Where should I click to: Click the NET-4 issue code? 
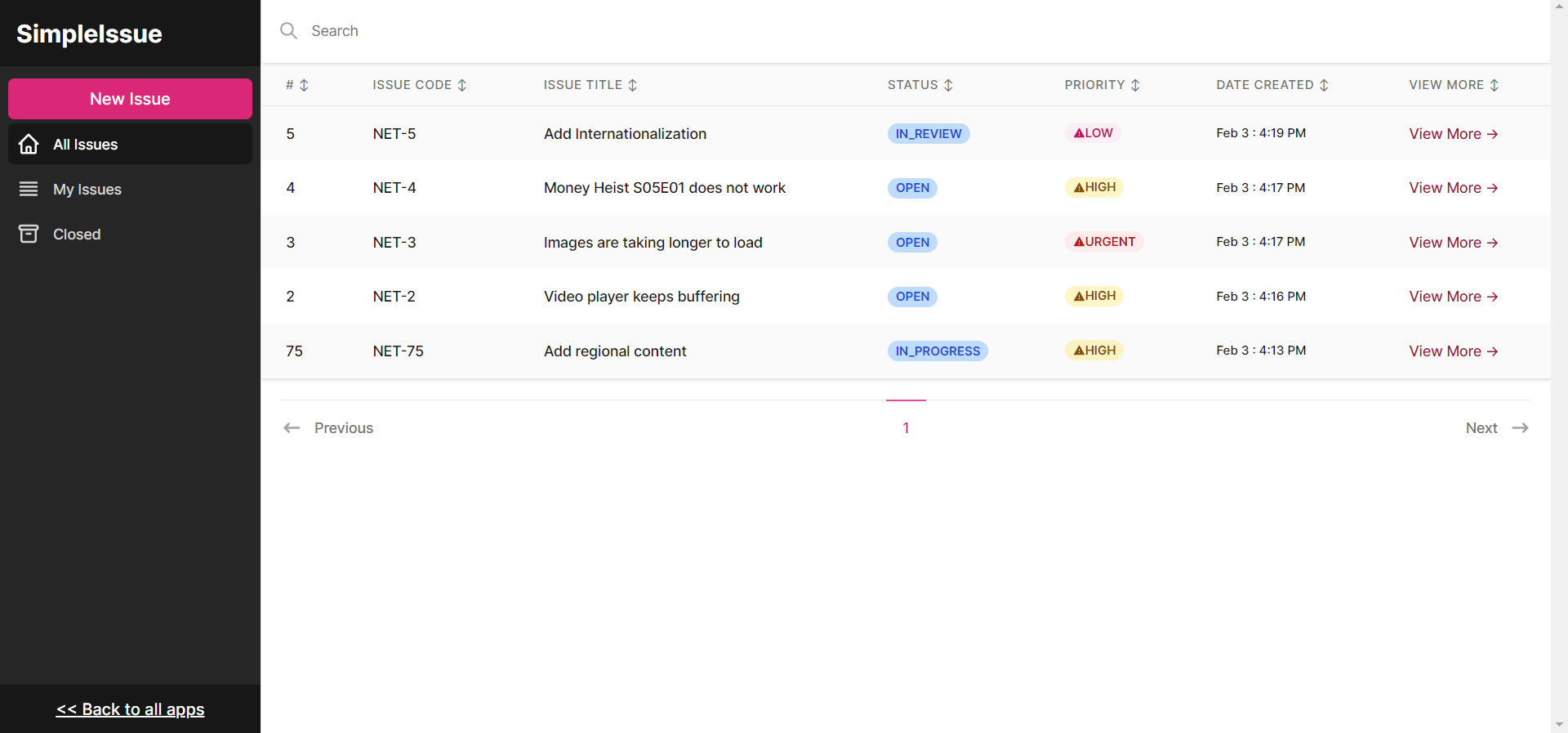point(394,188)
